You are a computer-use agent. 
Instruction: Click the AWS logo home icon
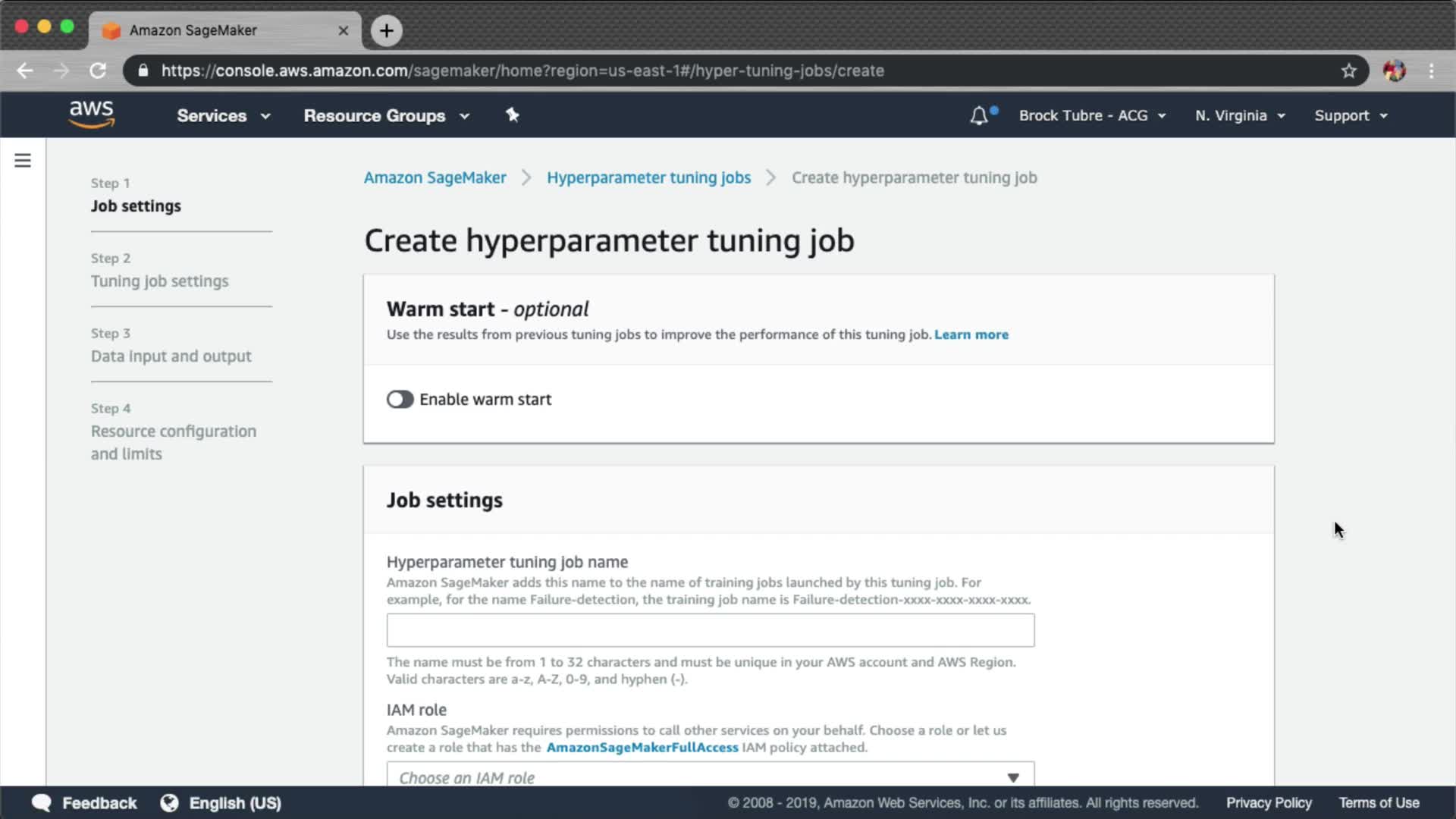pos(91,115)
